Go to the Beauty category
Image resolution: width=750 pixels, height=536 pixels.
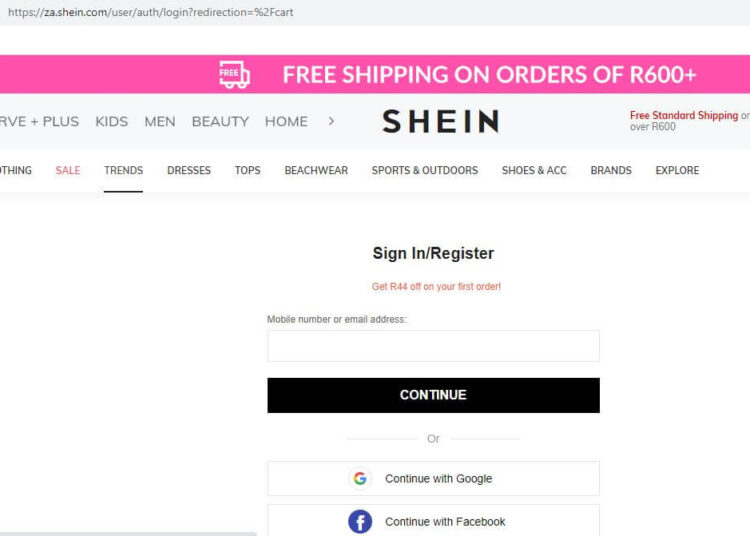tap(220, 122)
